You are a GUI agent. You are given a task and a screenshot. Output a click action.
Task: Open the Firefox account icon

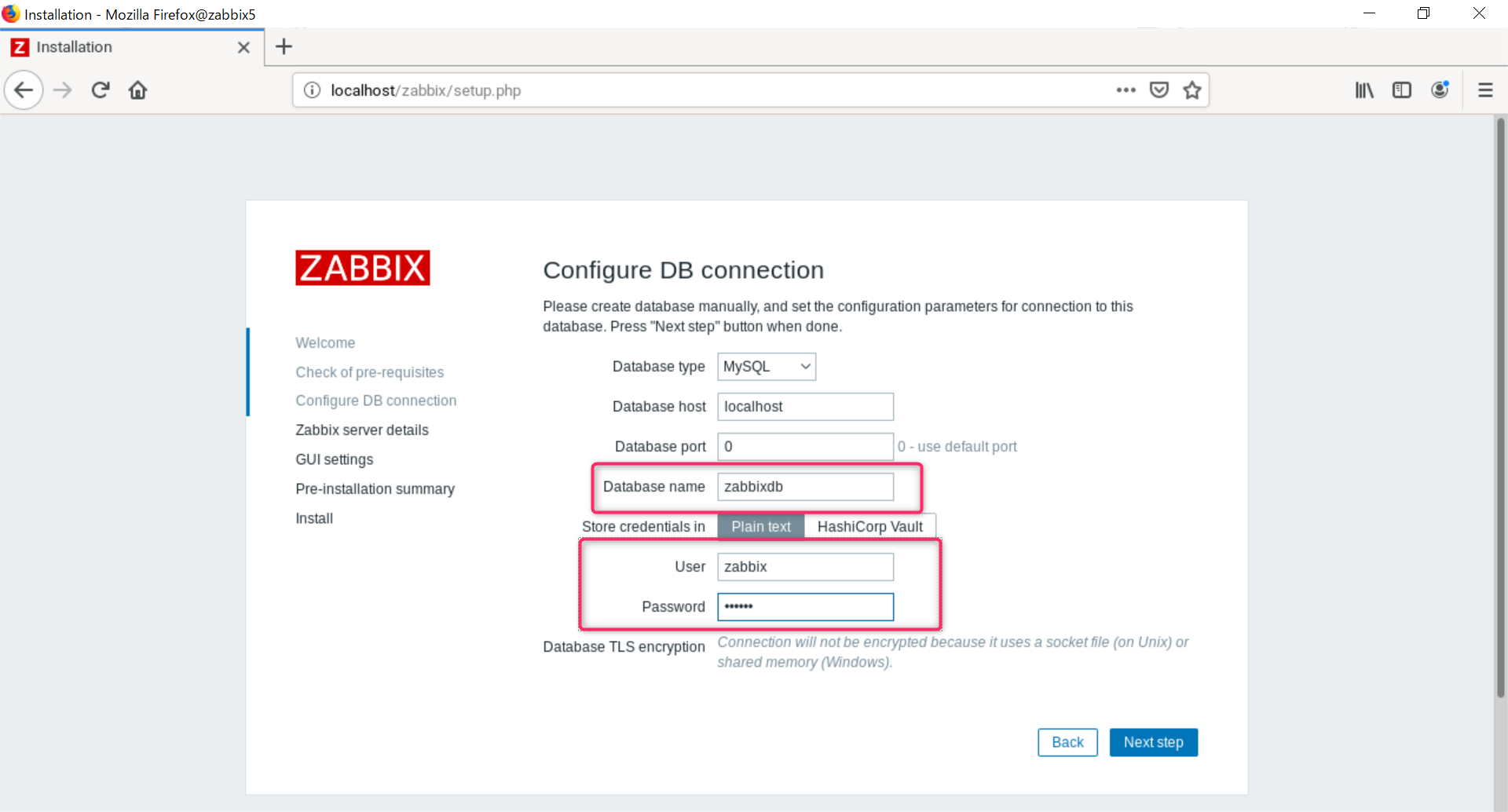point(1440,90)
